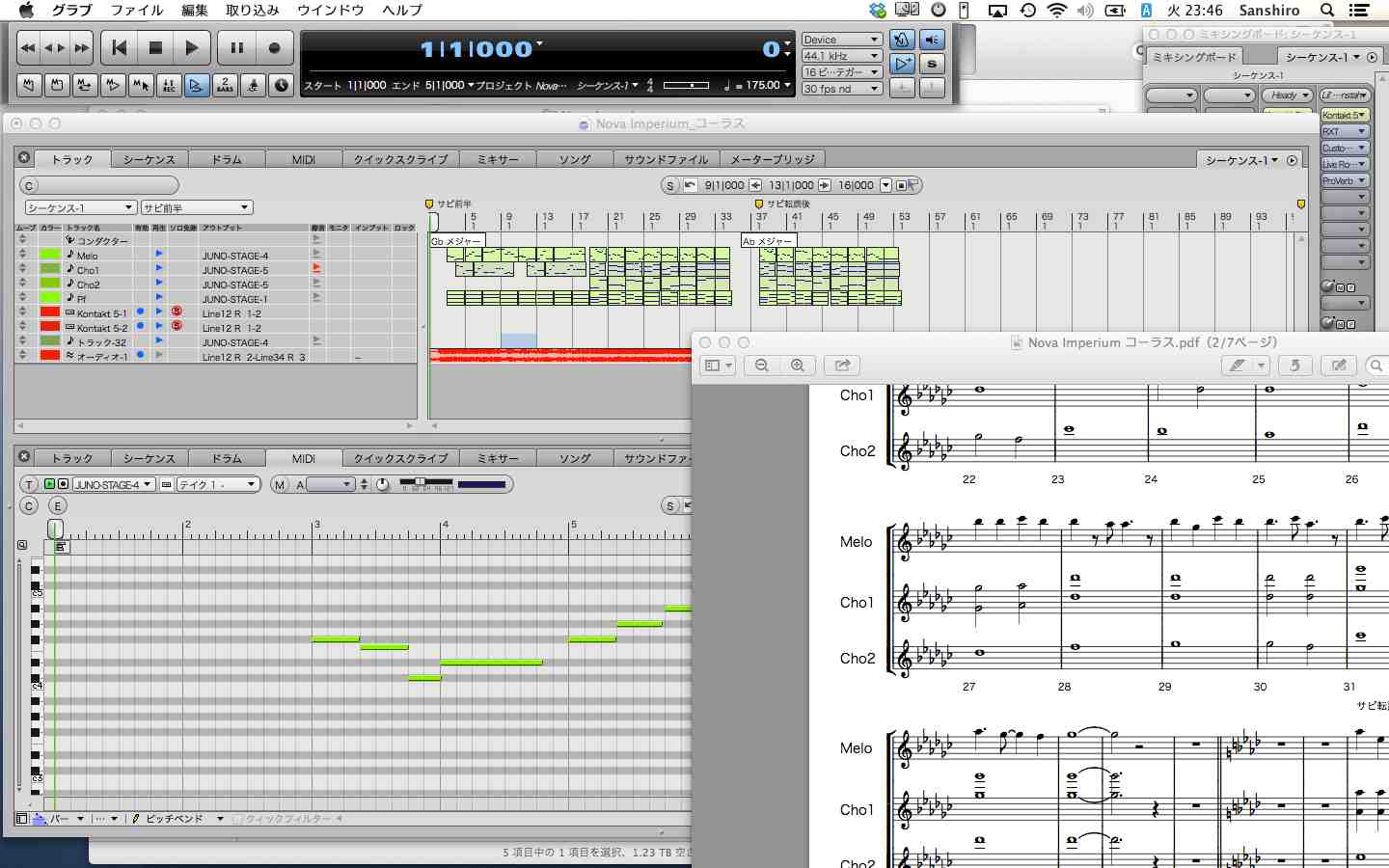
Task: Toggle the enable dot on オーディオ-1 track
Action: pyautogui.click(x=141, y=355)
